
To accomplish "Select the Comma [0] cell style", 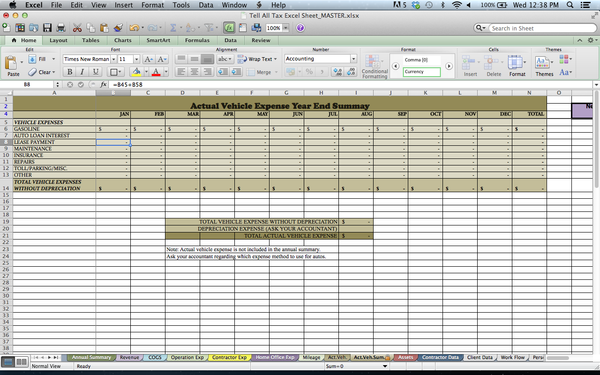I will click(422, 60).
